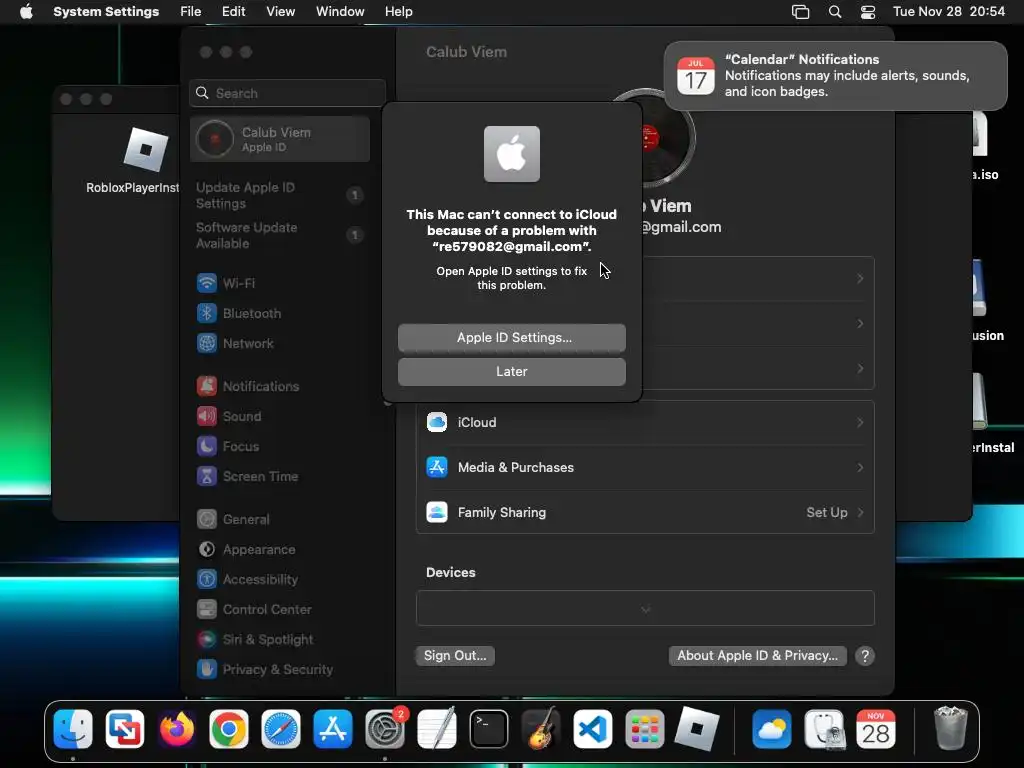Open Control Center in the menu bar
1024x768 pixels.
tap(868, 12)
